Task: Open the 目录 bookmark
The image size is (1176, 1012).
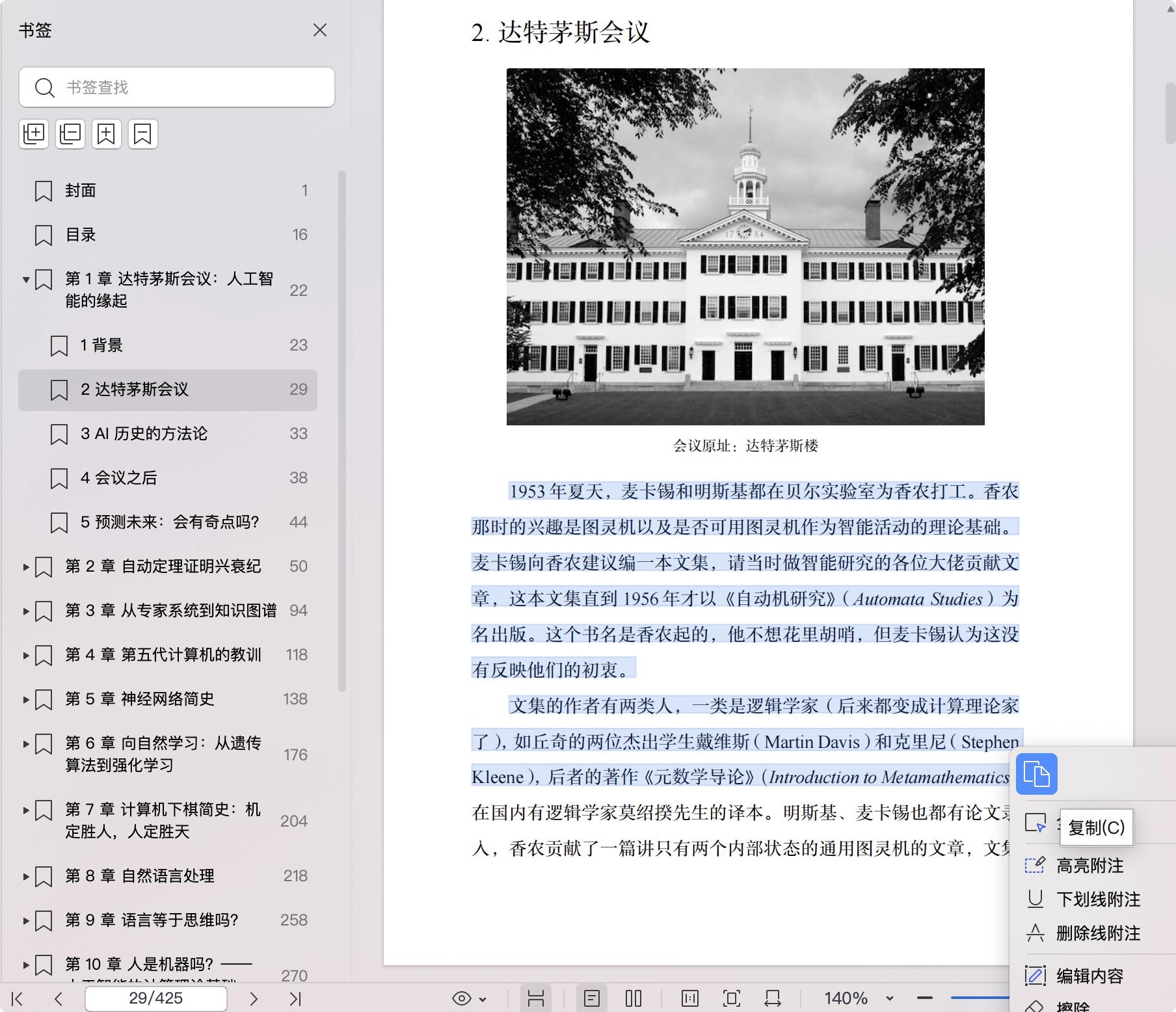Action: click(168, 235)
